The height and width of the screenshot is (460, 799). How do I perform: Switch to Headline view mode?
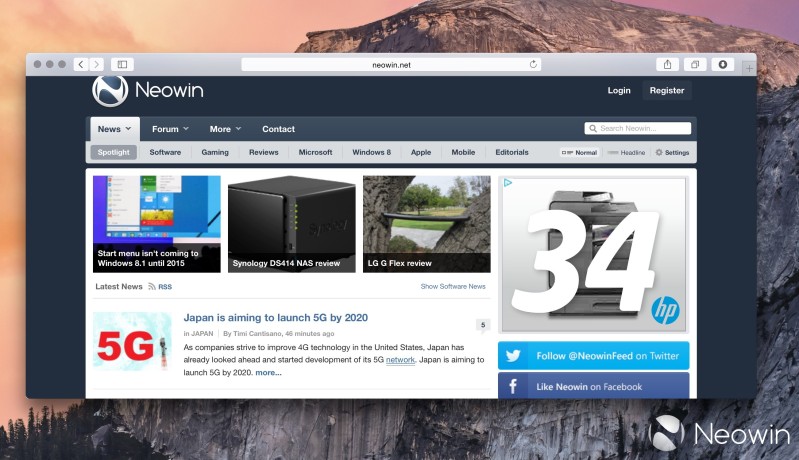(x=626, y=153)
